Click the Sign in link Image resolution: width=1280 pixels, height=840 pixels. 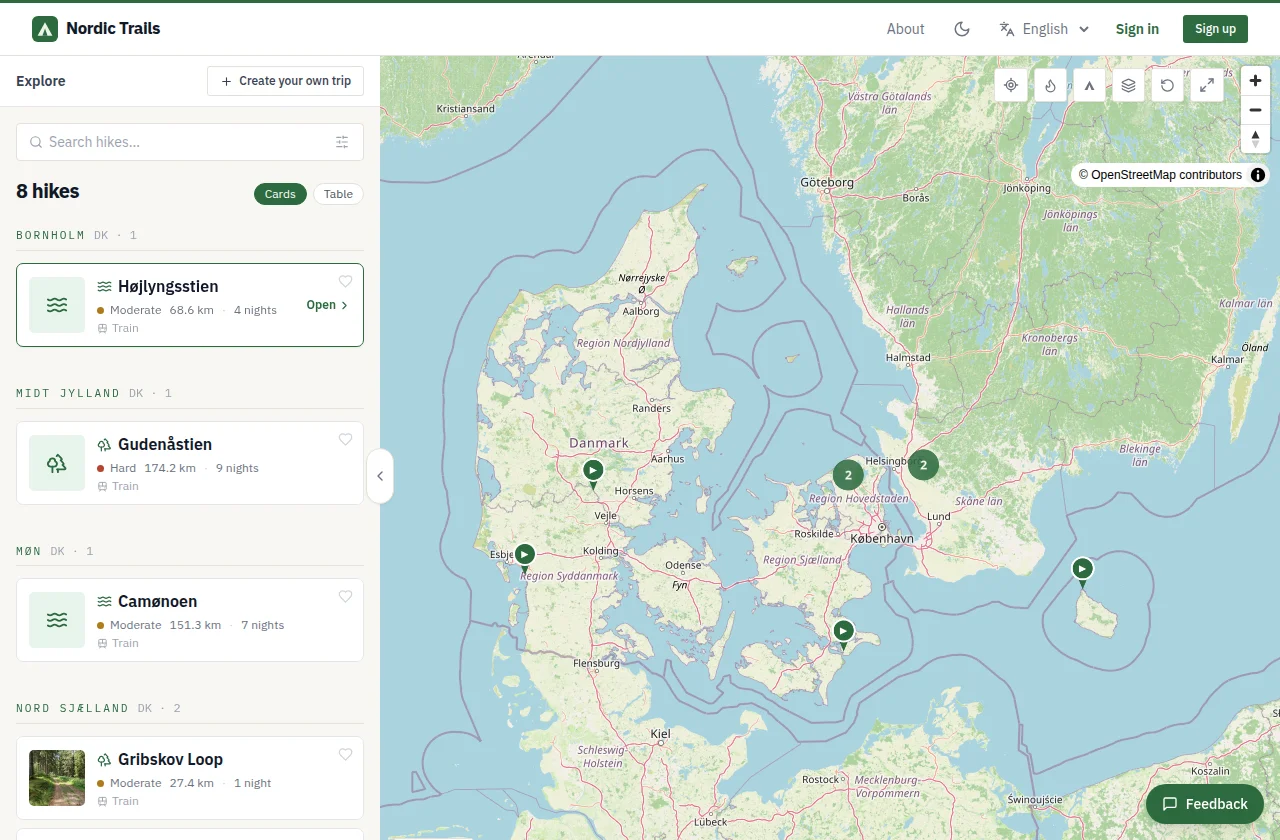[x=1137, y=29]
